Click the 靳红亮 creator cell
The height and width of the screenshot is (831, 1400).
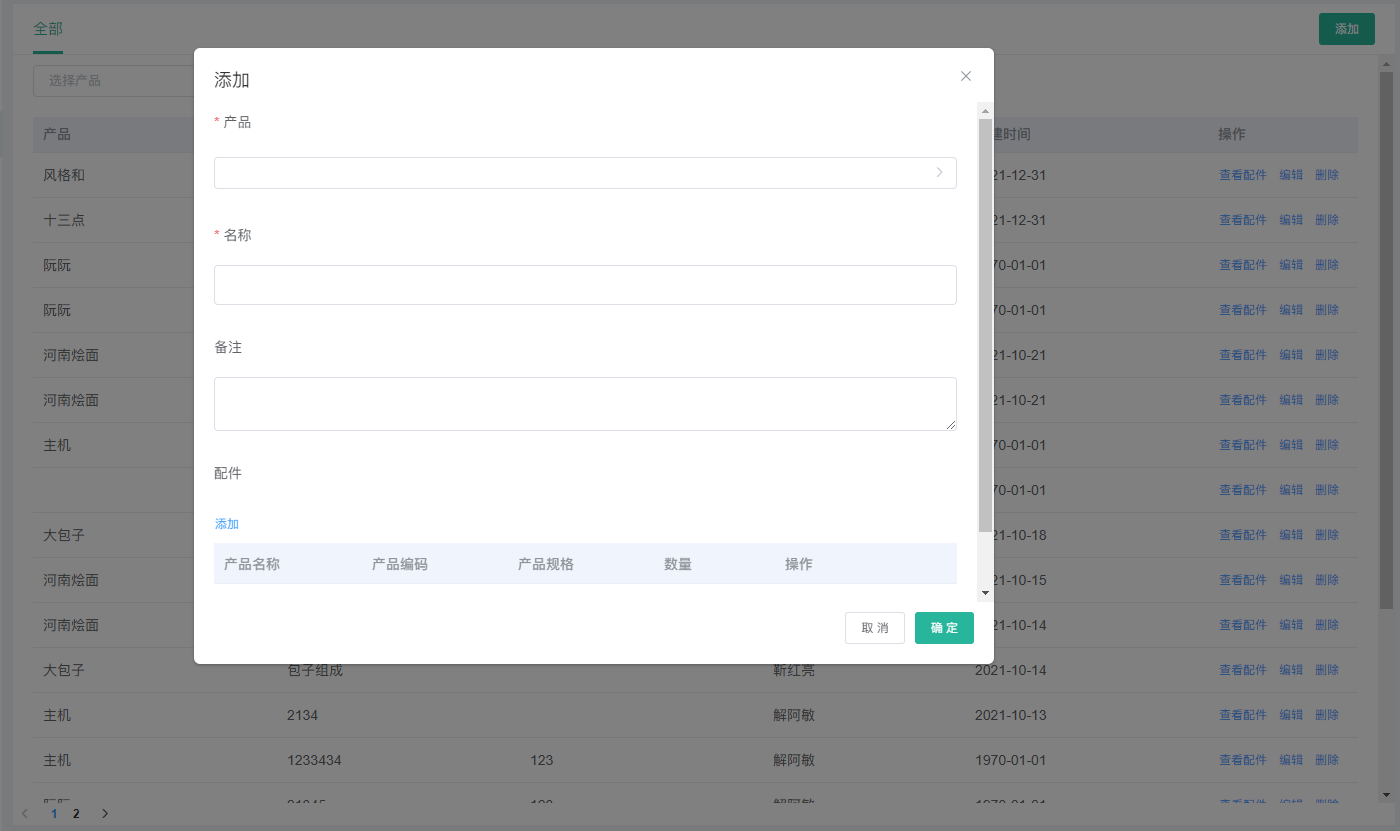[794, 670]
